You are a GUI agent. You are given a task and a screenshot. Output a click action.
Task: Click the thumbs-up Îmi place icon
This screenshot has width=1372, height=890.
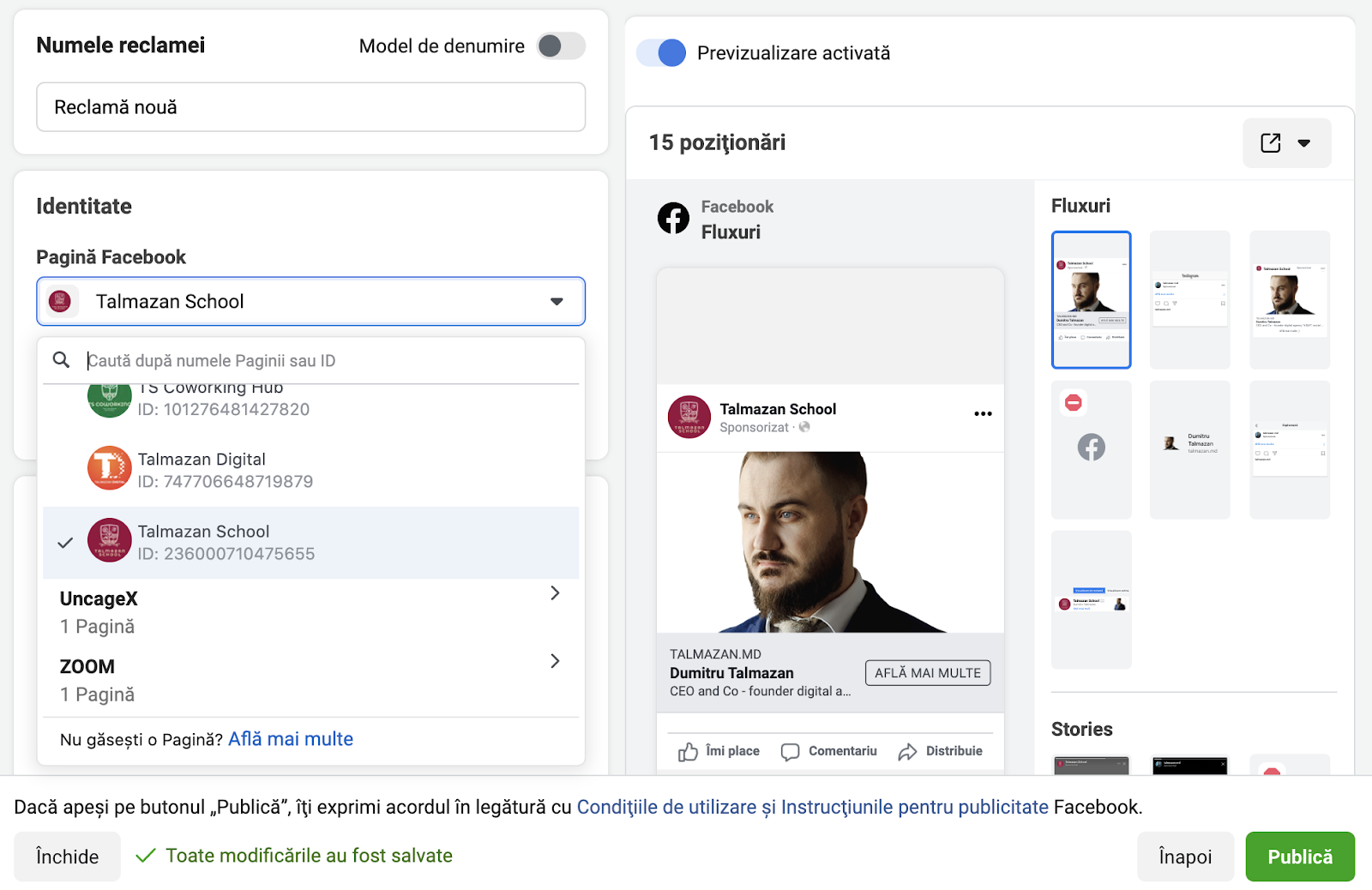(688, 752)
